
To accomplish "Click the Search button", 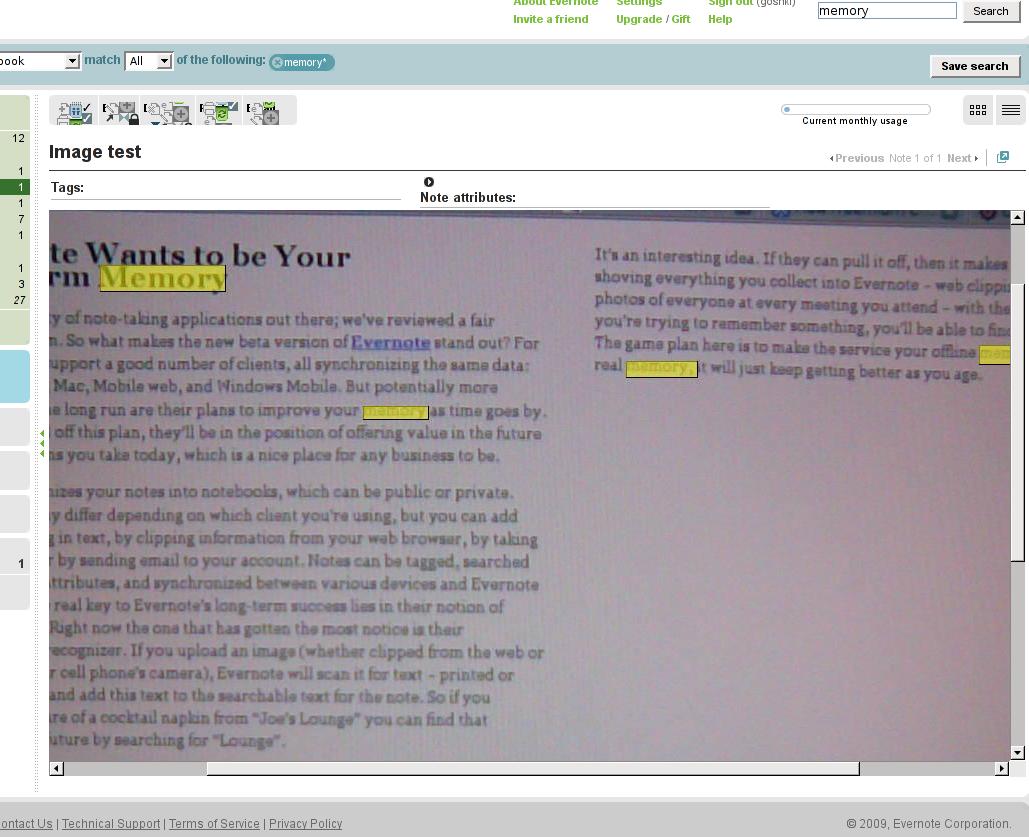I will 990,11.
